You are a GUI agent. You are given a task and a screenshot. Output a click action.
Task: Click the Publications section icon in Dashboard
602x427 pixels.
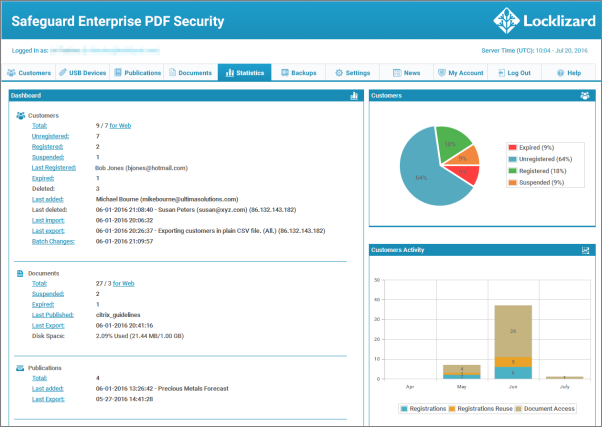click(21, 368)
